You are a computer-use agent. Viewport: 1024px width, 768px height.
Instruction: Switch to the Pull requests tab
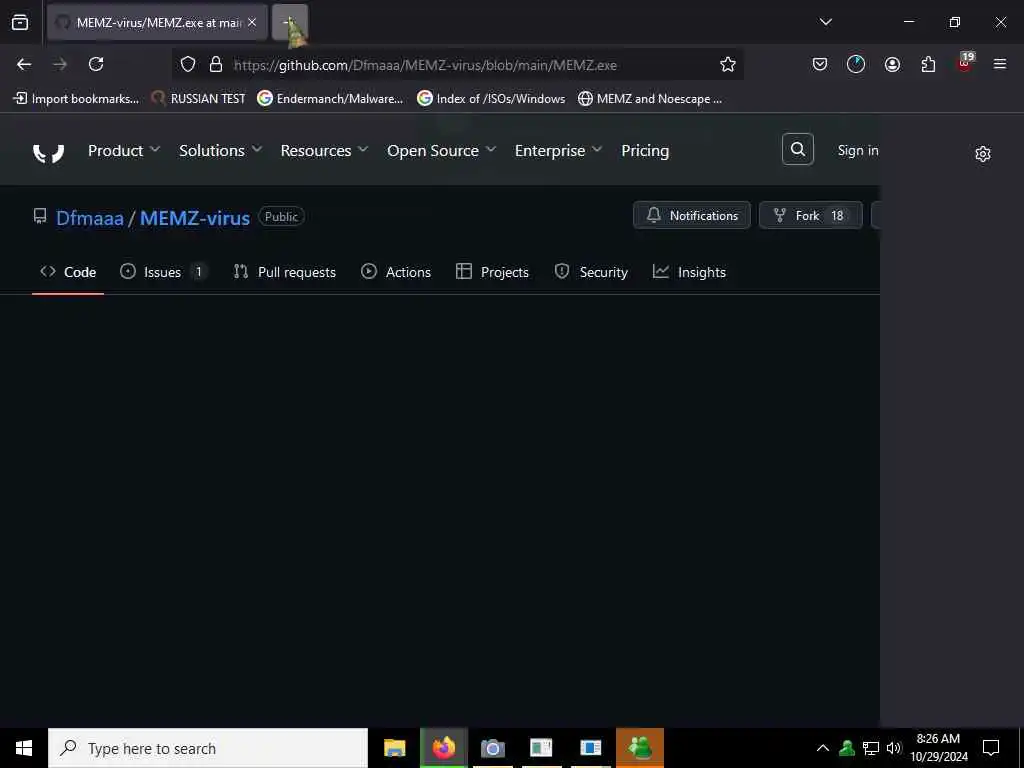285,272
